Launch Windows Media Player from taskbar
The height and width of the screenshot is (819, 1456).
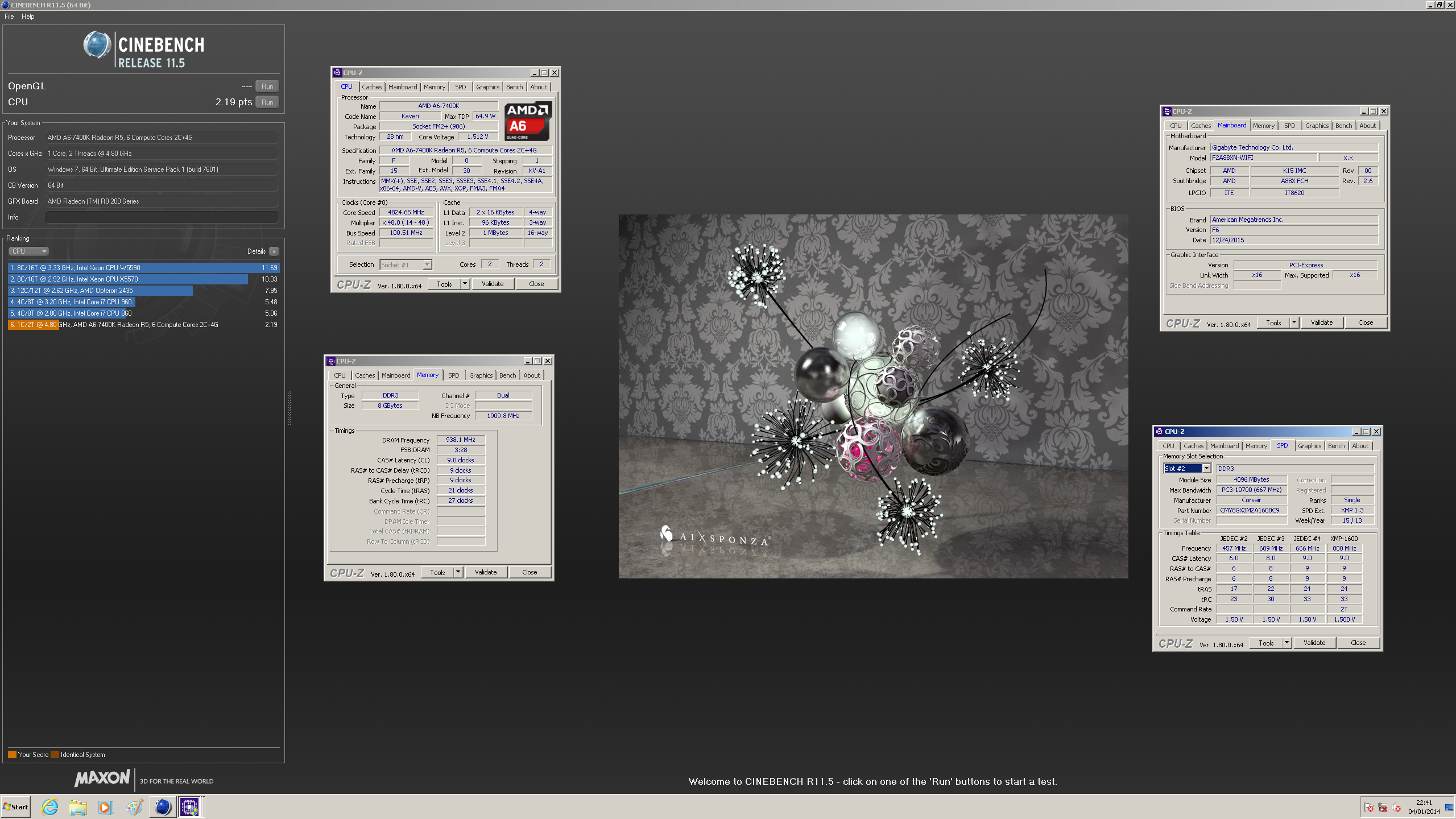106,806
